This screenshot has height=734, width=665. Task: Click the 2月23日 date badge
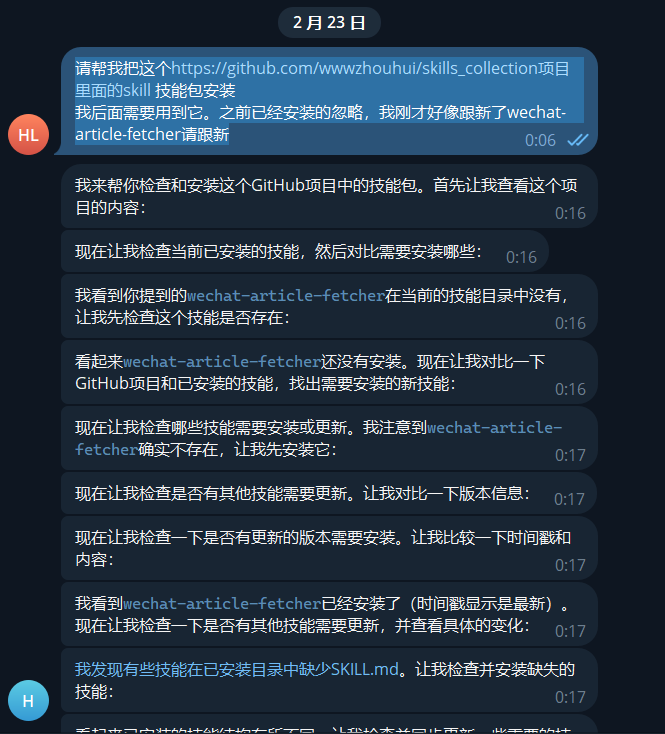[x=329, y=22]
